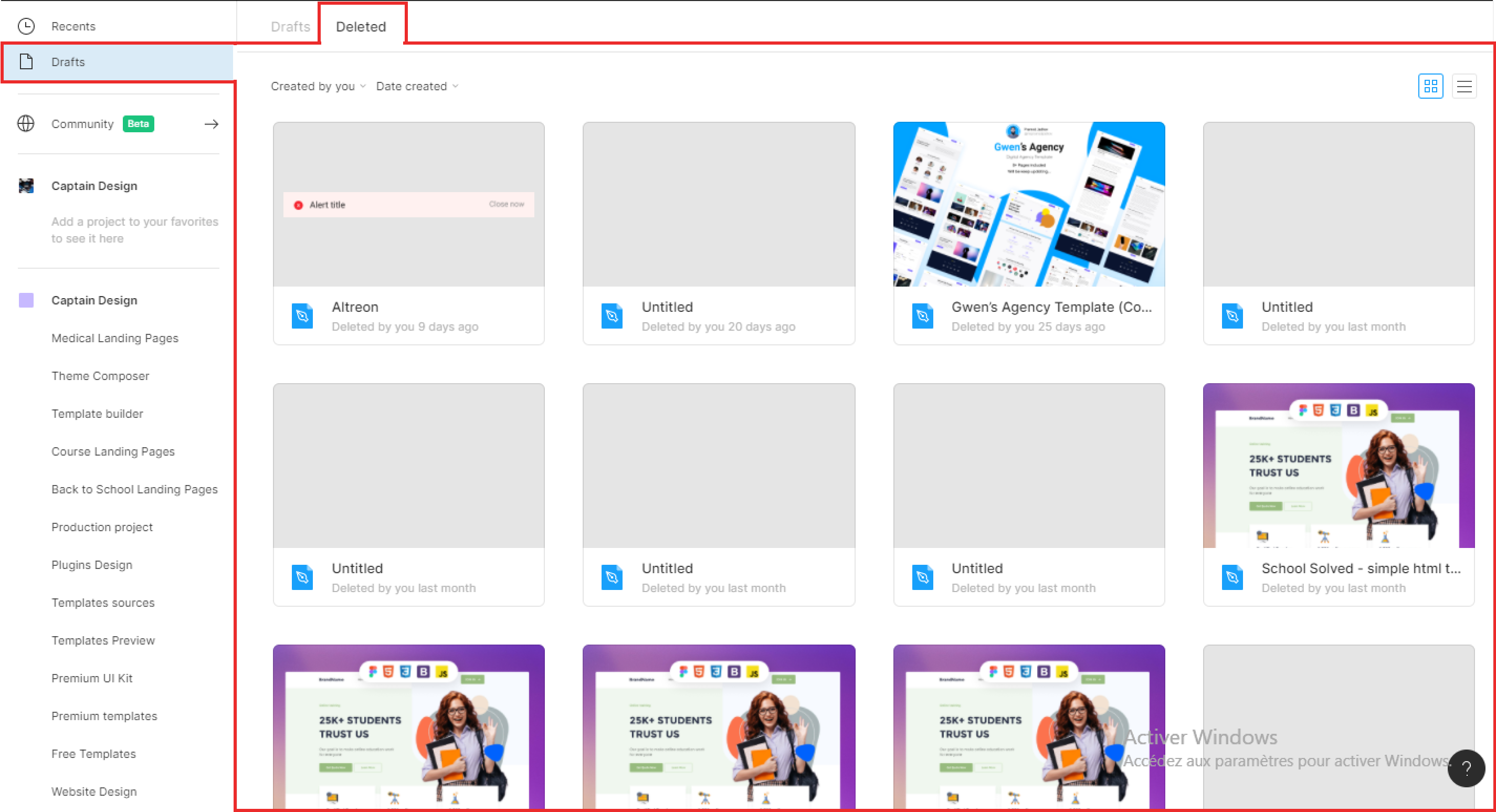Click the Community arrow icon
Viewport: 1496px width, 812px height.
tap(212, 124)
